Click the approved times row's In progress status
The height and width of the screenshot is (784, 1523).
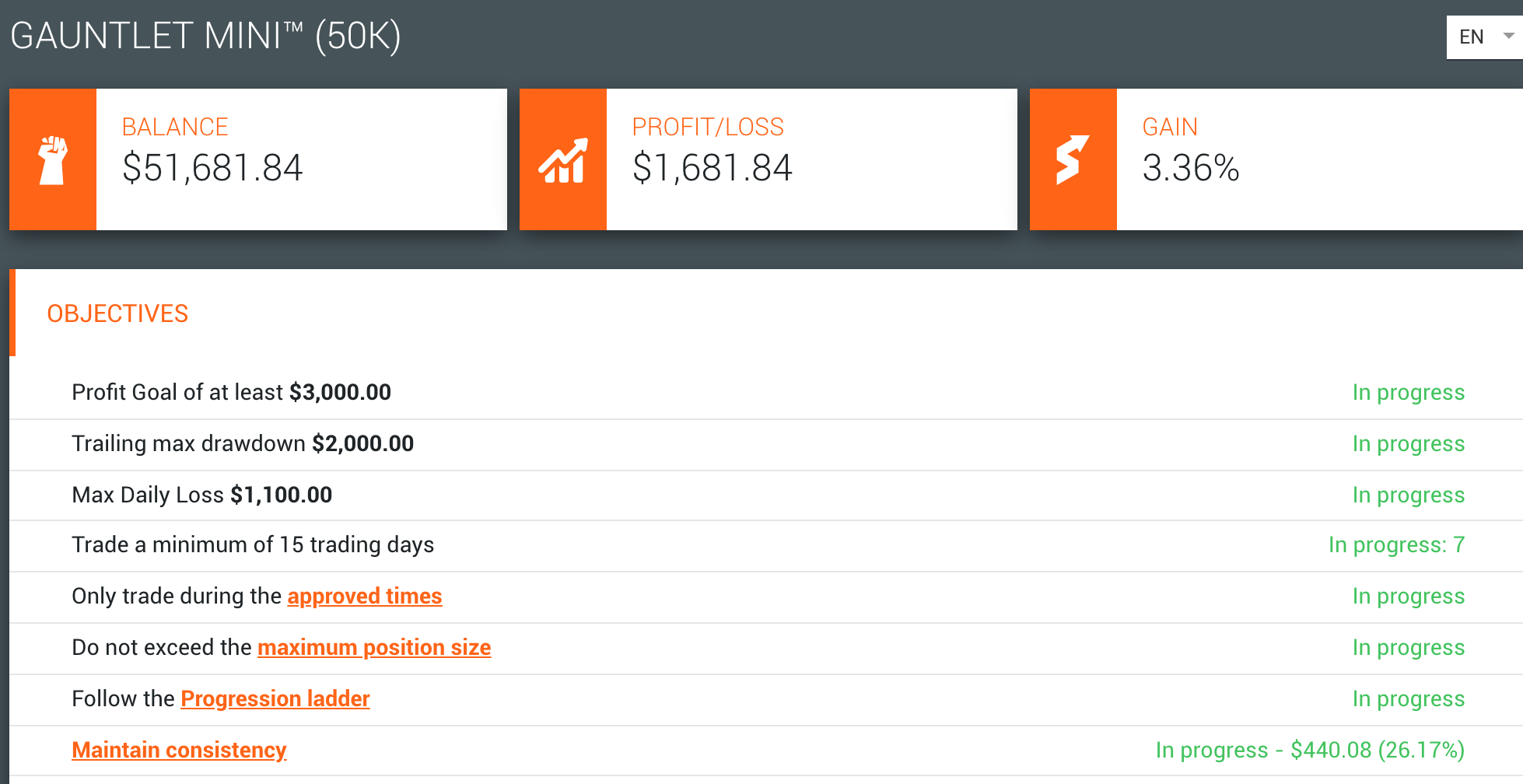point(1409,596)
